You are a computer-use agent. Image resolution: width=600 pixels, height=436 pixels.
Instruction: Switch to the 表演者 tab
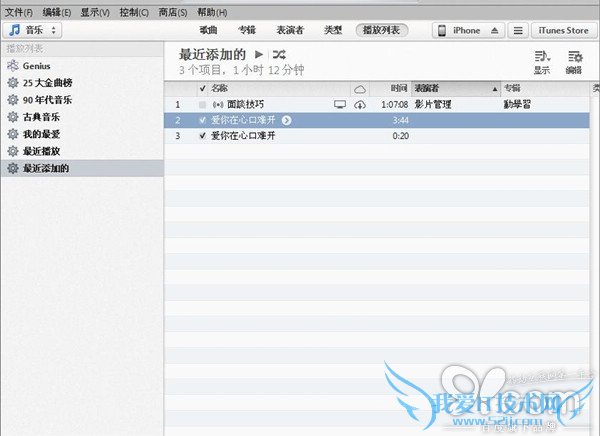[290, 30]
